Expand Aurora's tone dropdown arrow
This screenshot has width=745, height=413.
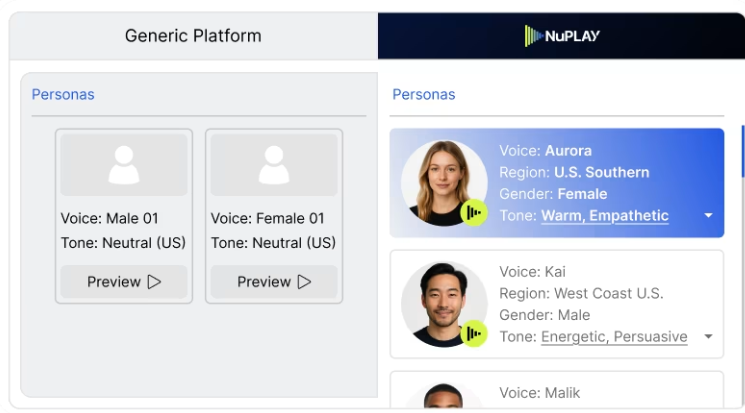[x=708, y=216]
